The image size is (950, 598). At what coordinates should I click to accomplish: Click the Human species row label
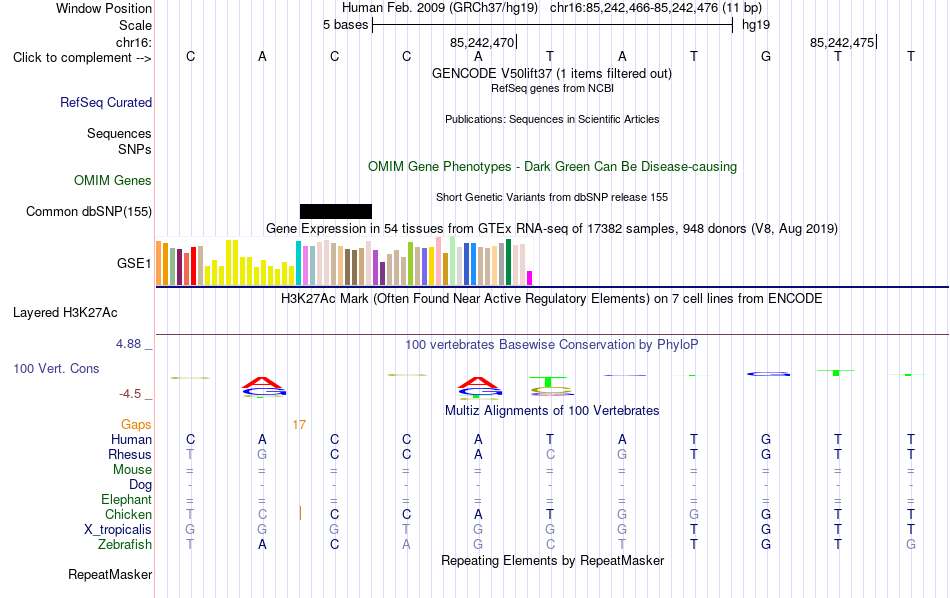tap(131, 439)
